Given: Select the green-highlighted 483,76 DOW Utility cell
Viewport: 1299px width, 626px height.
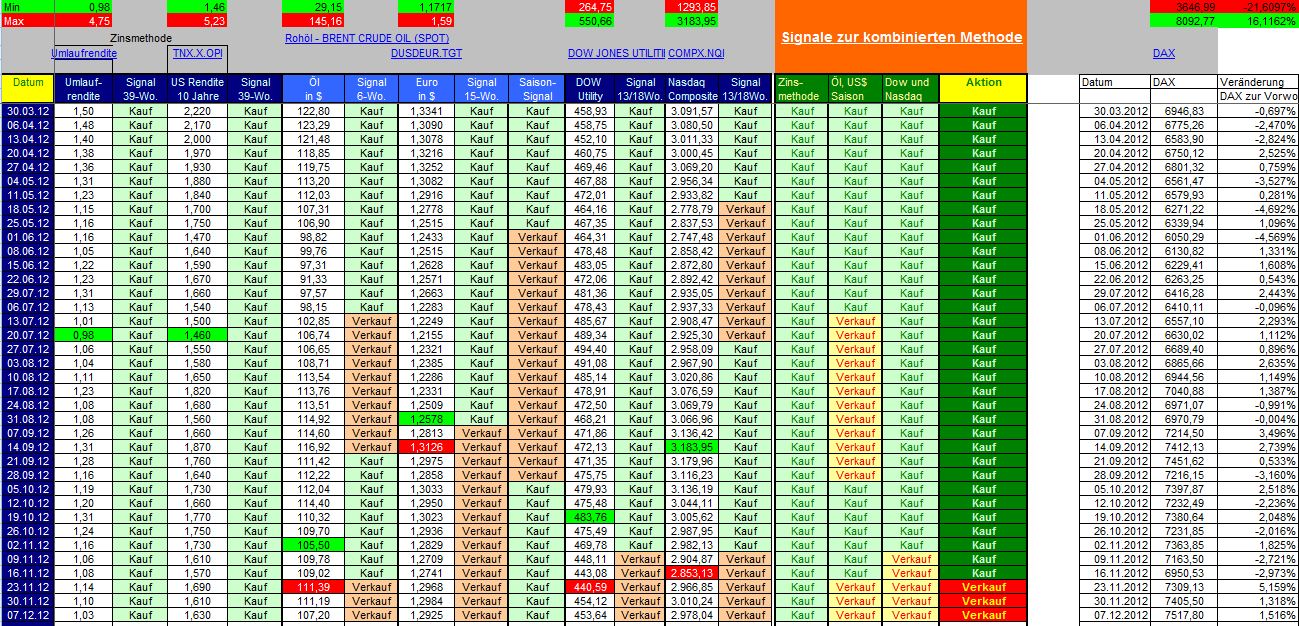Looking at the screenshot, I should click(x=590, y=517).
